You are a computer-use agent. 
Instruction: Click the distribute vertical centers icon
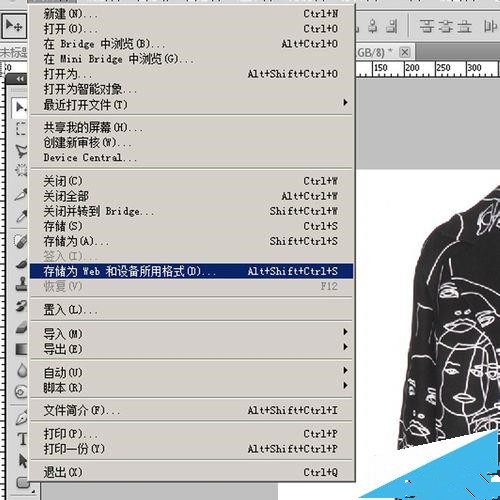(445, 26)
